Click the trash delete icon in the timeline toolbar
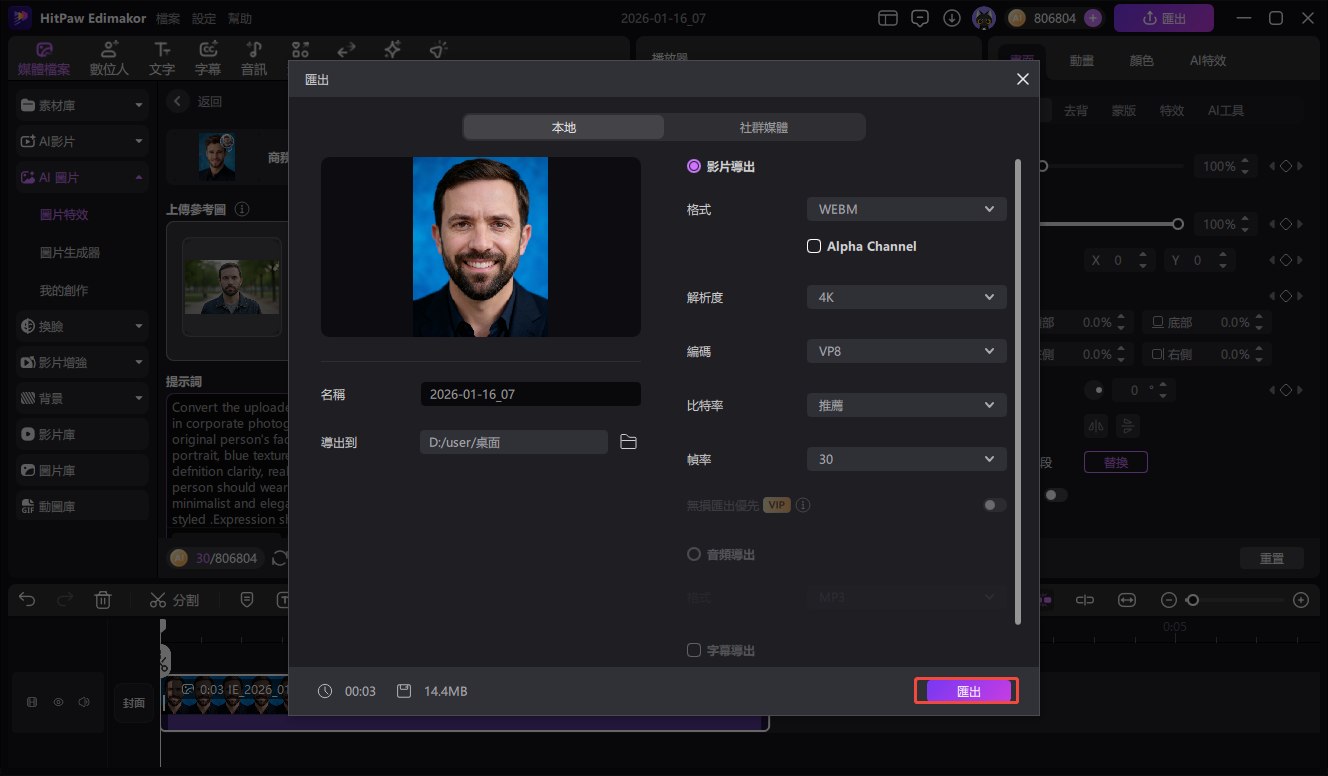The width and height of the screenshot is (1328, 776). click(x=102, y=600)
